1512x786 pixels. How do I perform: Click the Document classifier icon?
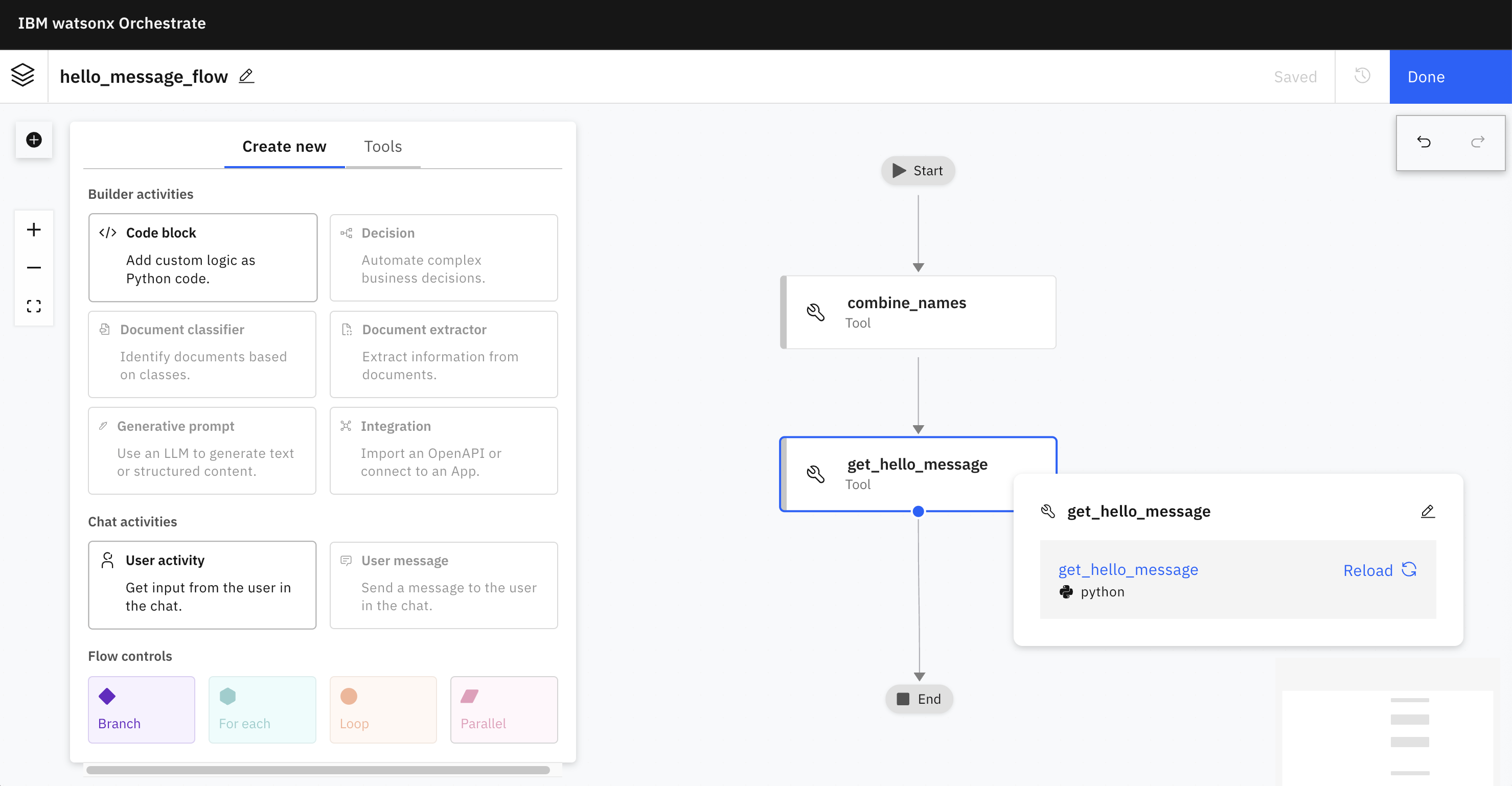pos(105,329)
